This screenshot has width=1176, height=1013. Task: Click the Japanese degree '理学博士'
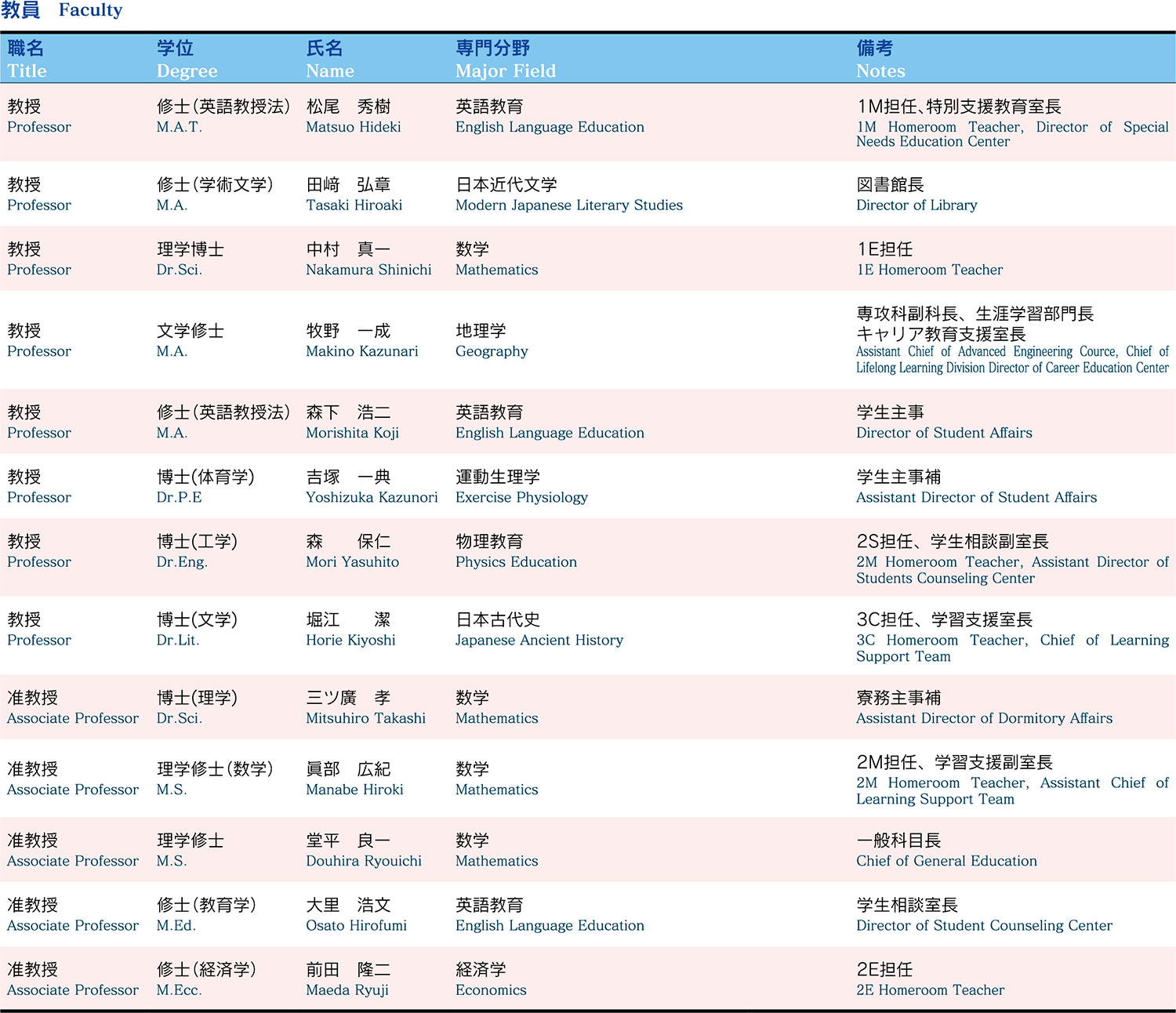point(191,249)
